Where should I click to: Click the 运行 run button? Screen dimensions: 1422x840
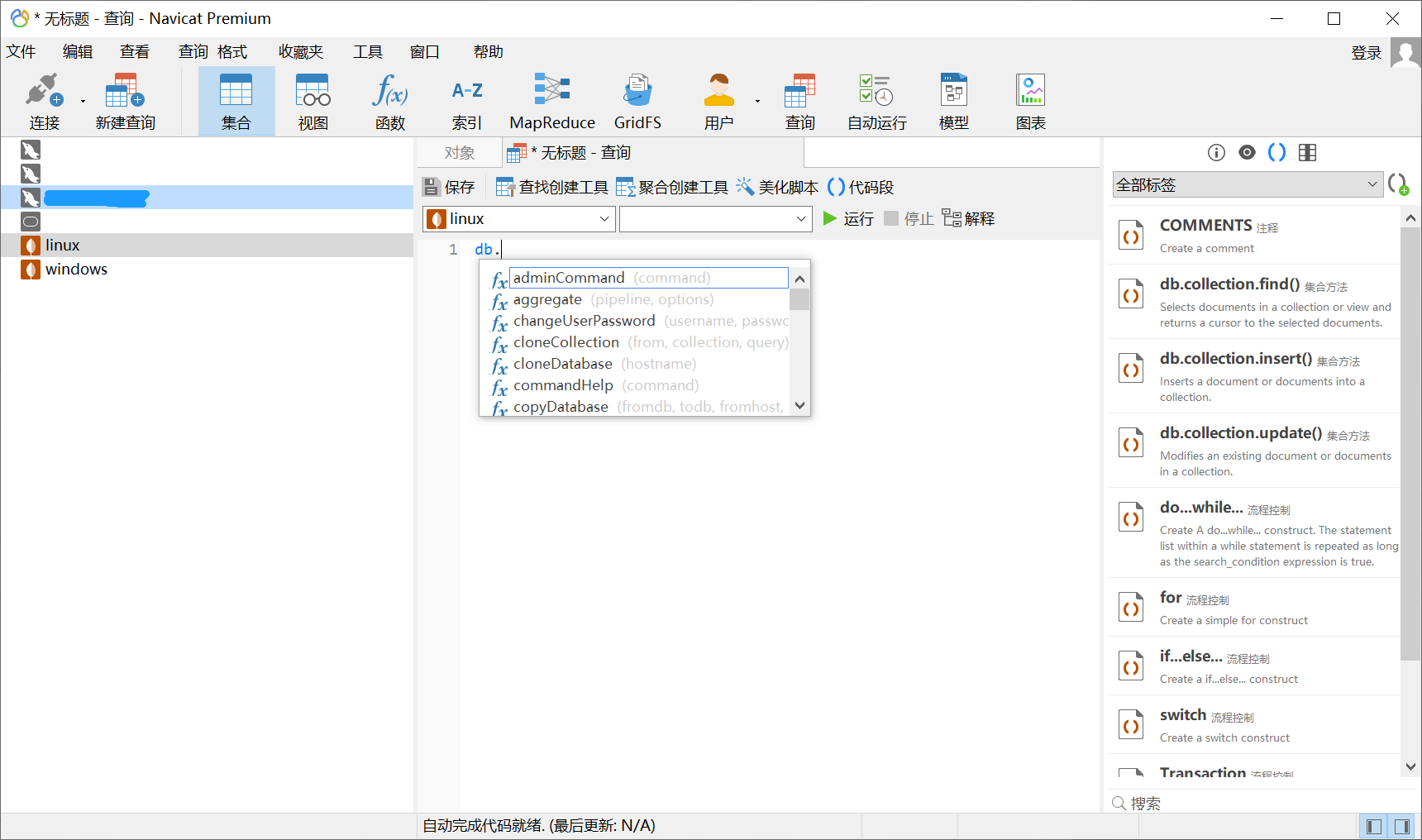tap(848, 219)
